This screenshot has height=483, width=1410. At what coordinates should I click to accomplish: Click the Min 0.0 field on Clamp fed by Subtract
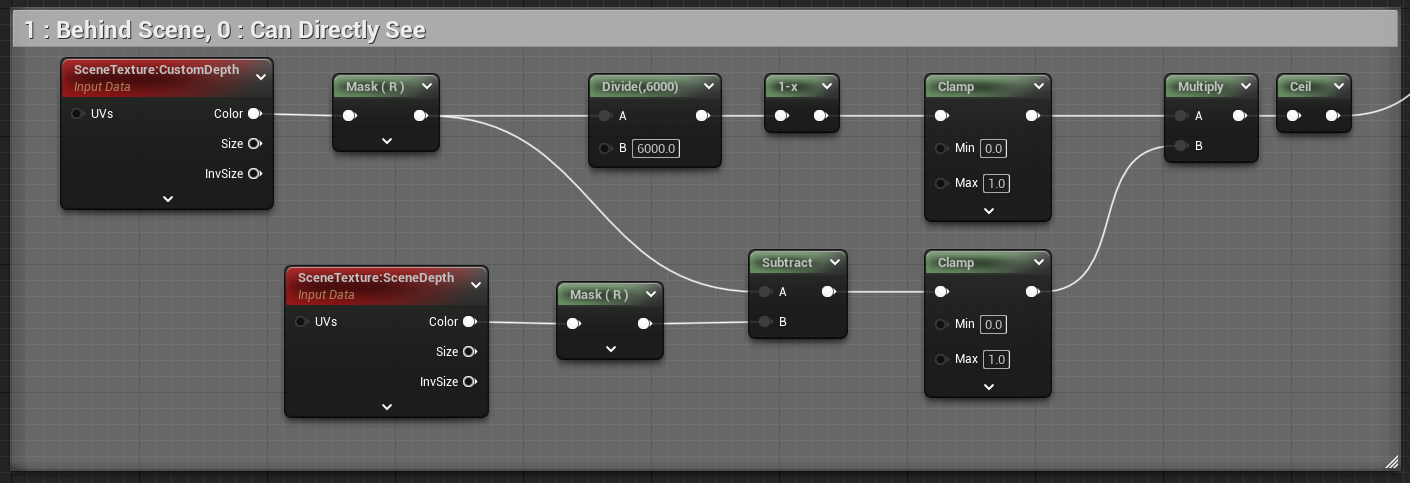(994, 324)
